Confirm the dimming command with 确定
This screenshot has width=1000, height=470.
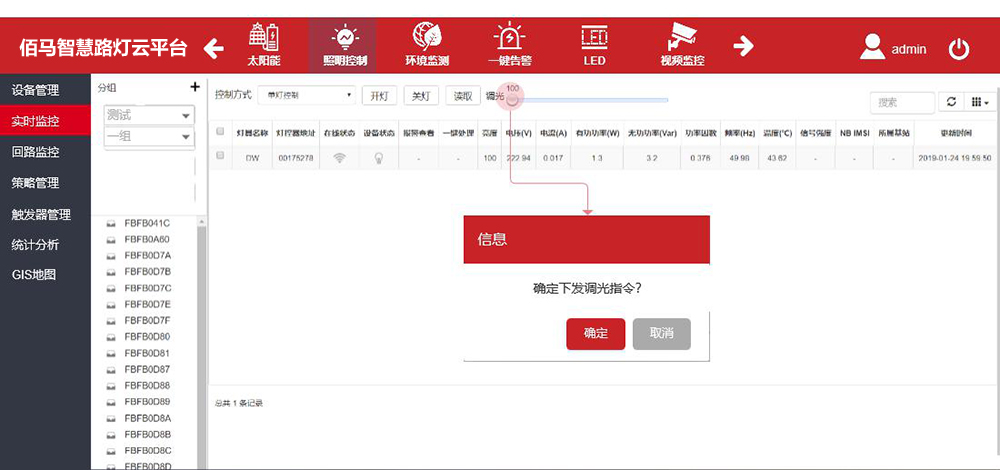pos(596,334)
